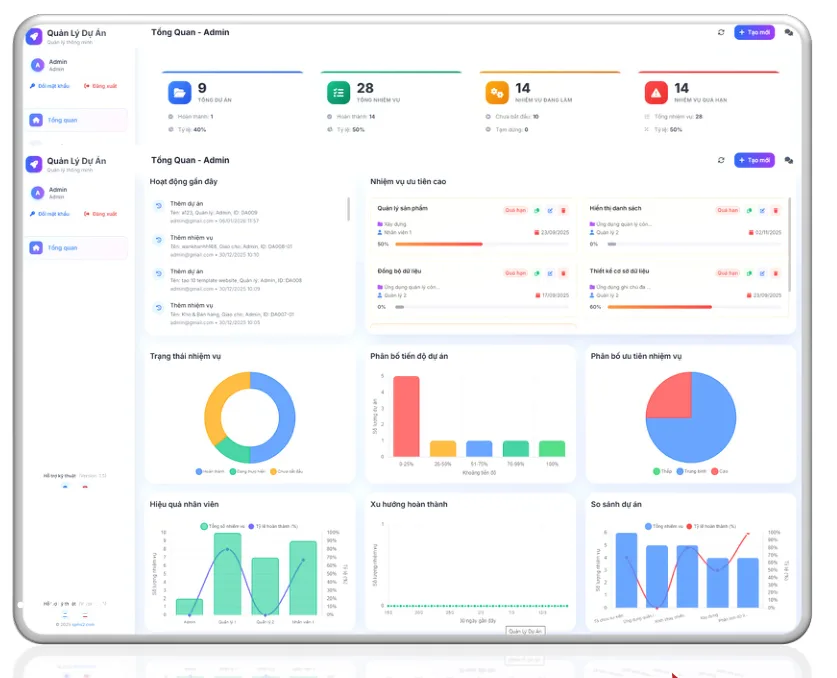Click the trash icon on the Thiết kế cơ sở dữ liệu task
Image resolution: width=837 pixels, height=678 pixels.
tap(776, 273)
